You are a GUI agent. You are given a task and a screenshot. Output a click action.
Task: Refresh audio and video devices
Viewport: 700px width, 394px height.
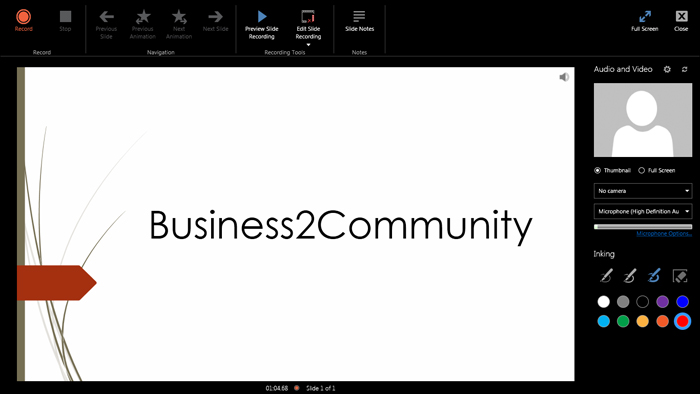(x=684, y=69)
